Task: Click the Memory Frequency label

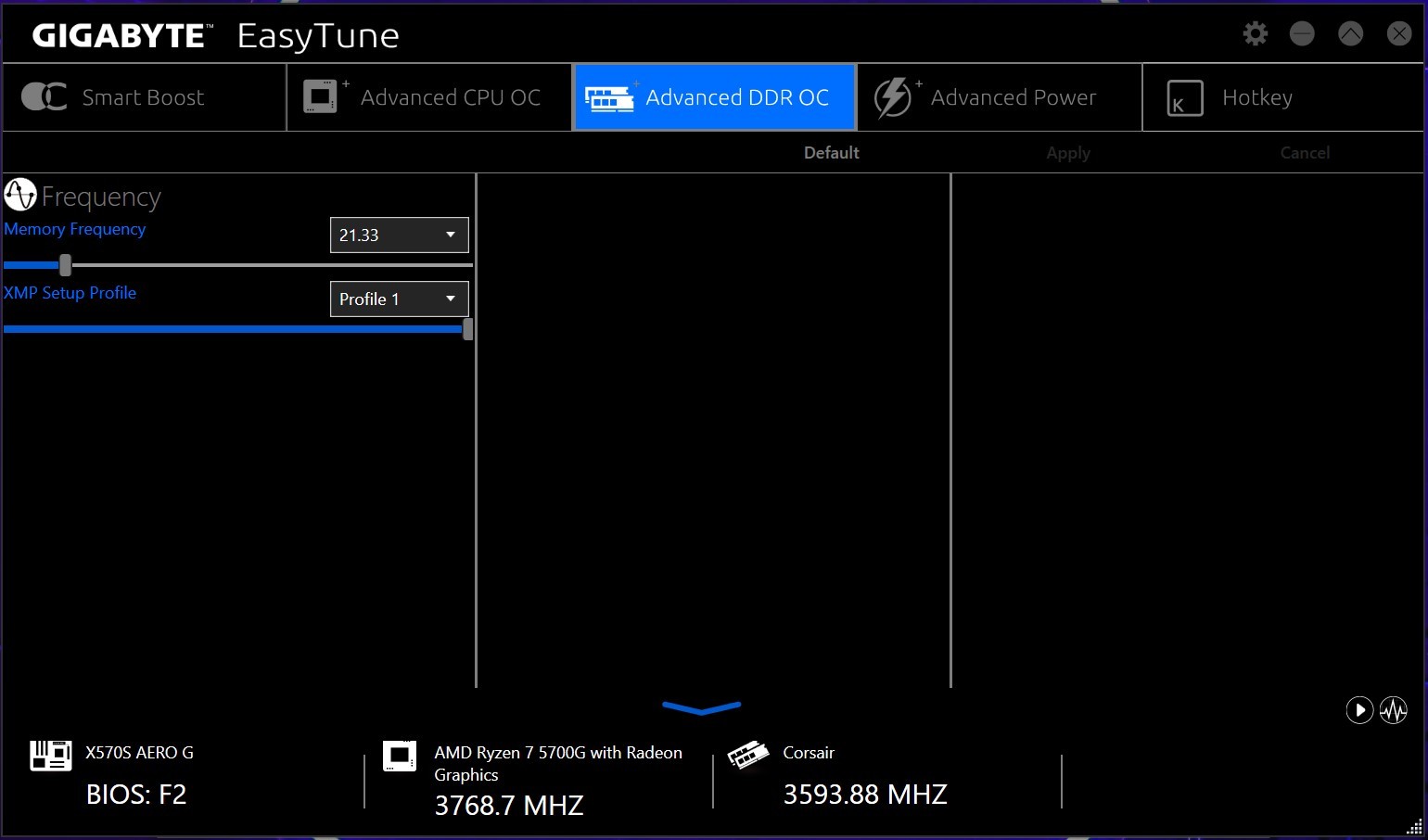Action: coord(75,229)
